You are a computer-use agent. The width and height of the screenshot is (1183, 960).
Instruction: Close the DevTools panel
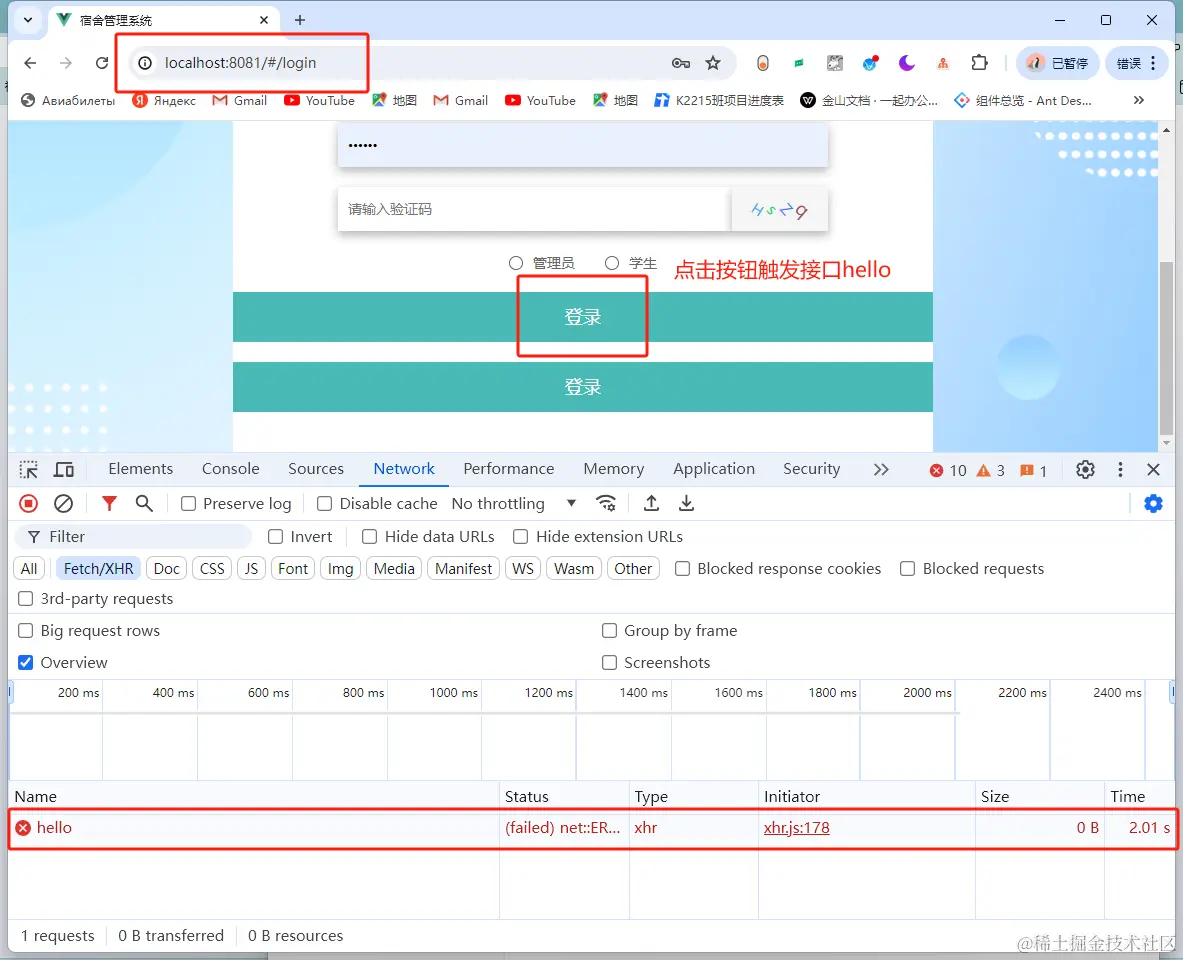(x=1154, y=469)
